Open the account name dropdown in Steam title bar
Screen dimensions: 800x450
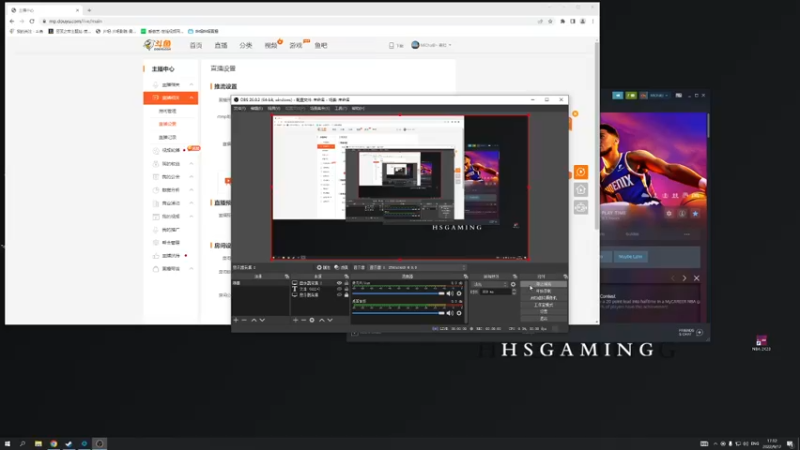click(x=659, y=95)
